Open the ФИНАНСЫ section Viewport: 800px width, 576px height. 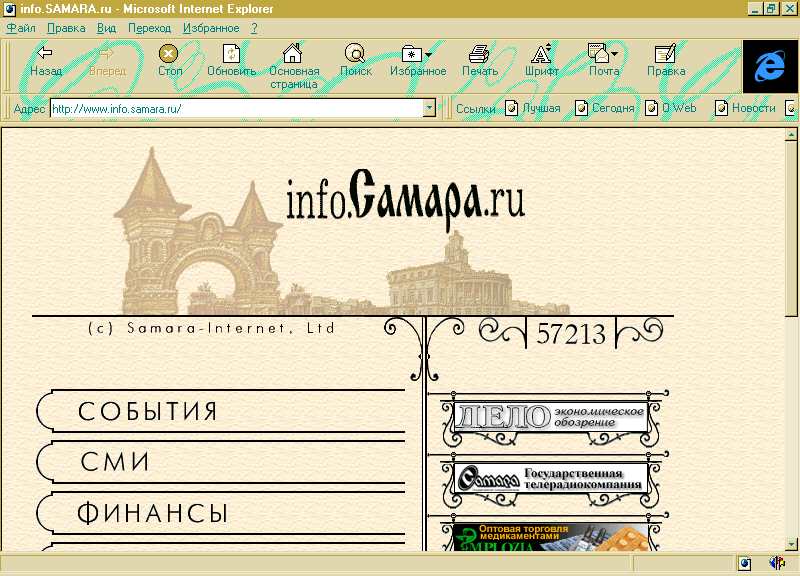click(221, 513)
